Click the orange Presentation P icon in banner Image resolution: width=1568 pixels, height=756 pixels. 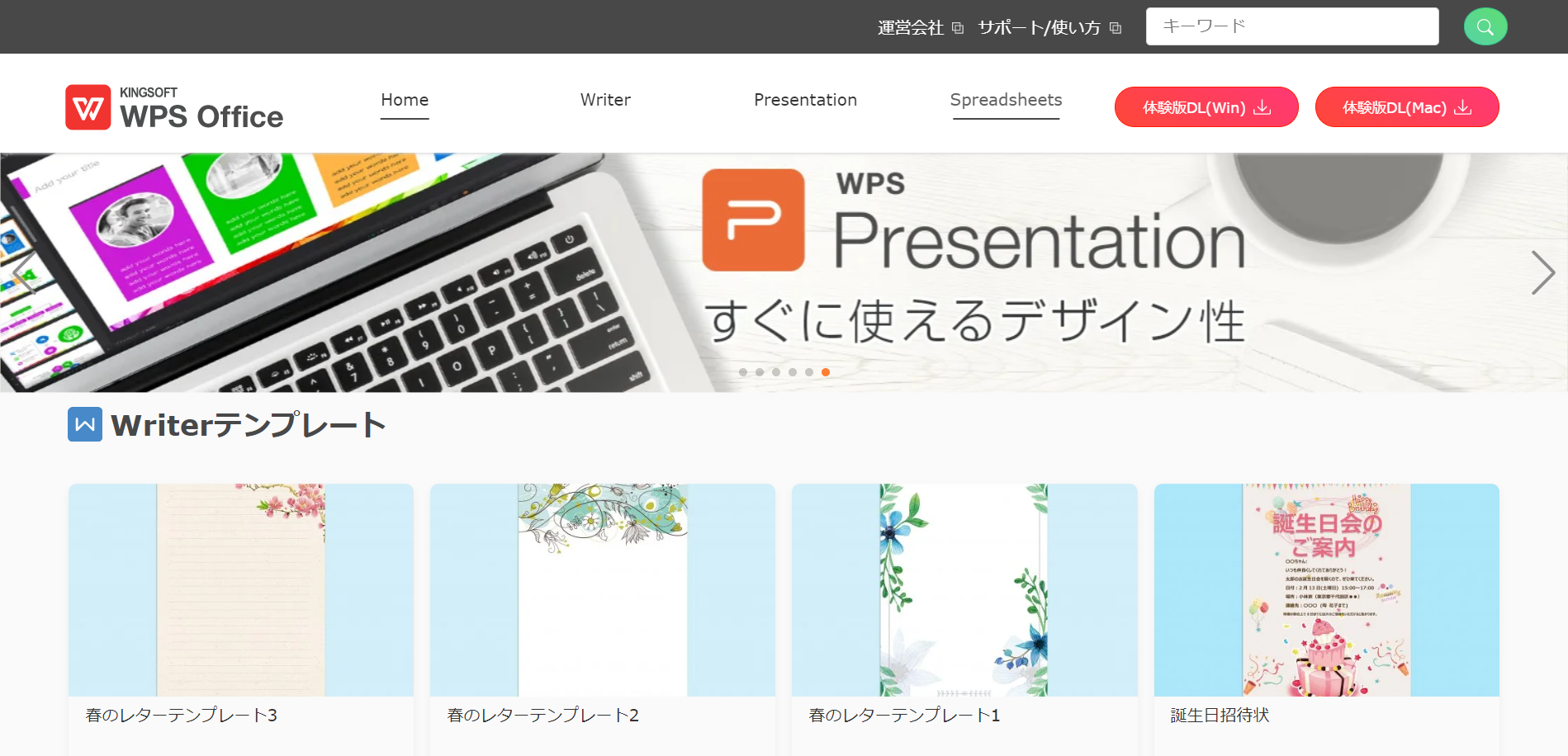pos(753,220)
